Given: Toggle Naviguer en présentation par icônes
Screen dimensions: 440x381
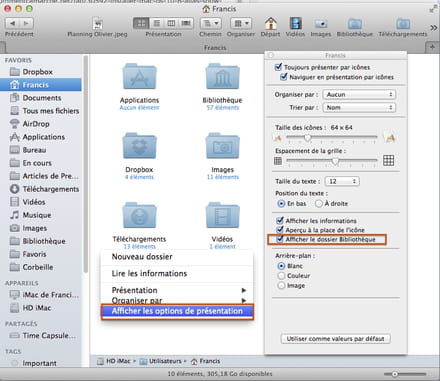Looking at the screenshot, I should pyautogui.click(x=283, y=77).
